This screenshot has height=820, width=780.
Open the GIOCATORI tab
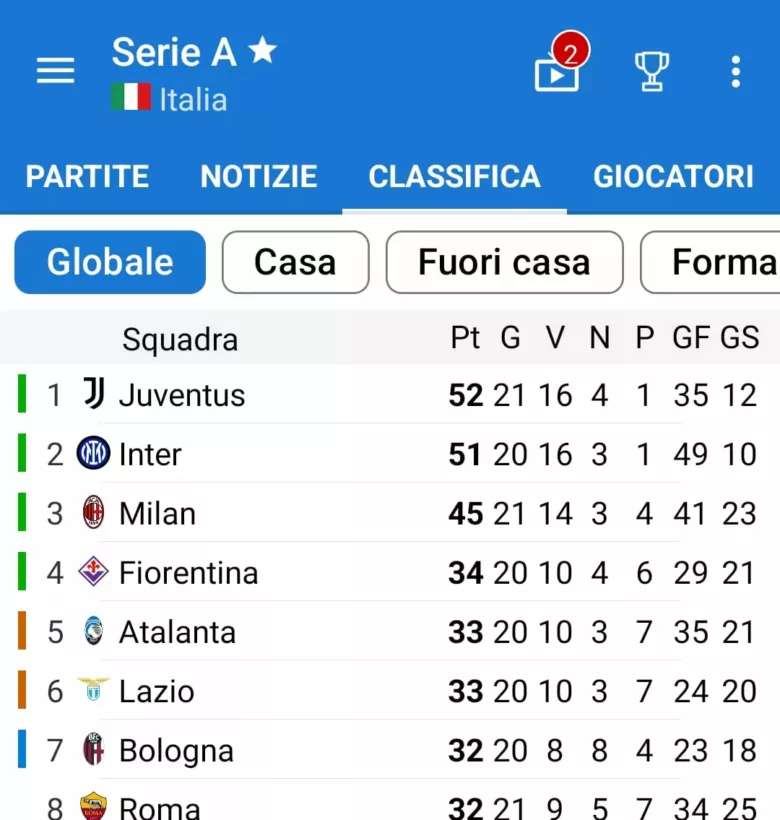point(673,177)
